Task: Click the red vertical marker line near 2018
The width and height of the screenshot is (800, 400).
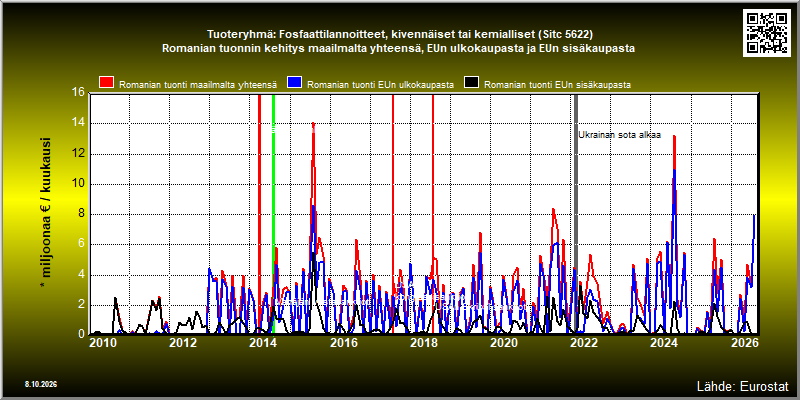Action: tap(433, 214)
